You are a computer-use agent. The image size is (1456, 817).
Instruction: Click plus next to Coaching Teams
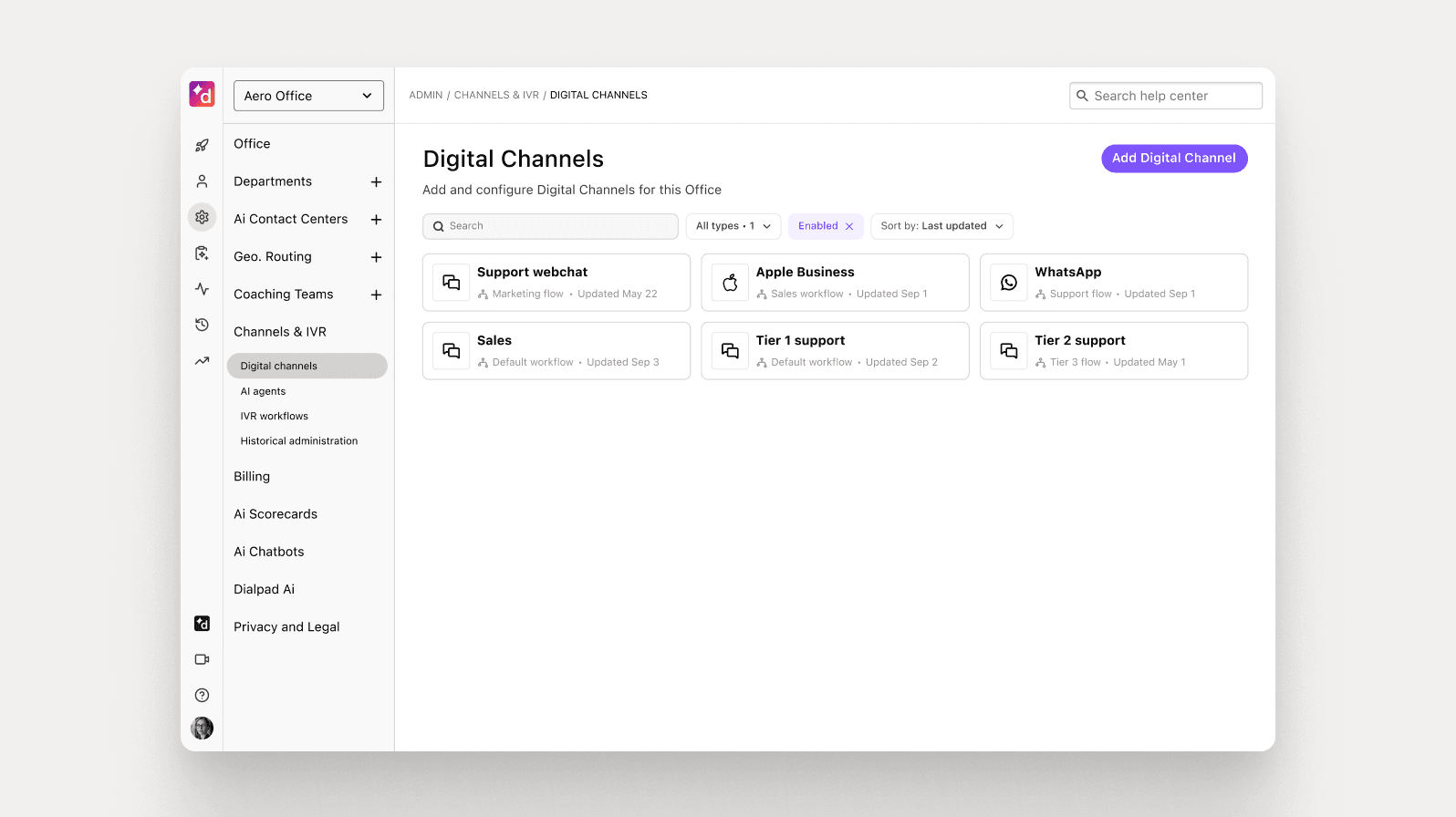tap(376, 295)
